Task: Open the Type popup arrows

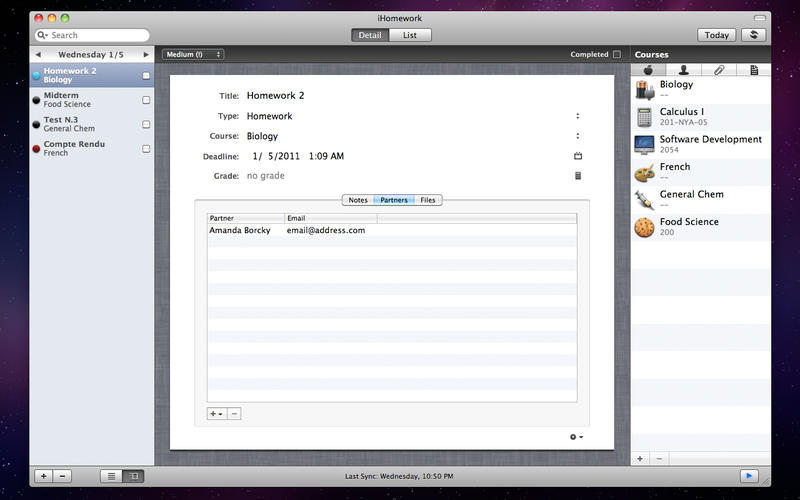Action: [x=578, y=116]
